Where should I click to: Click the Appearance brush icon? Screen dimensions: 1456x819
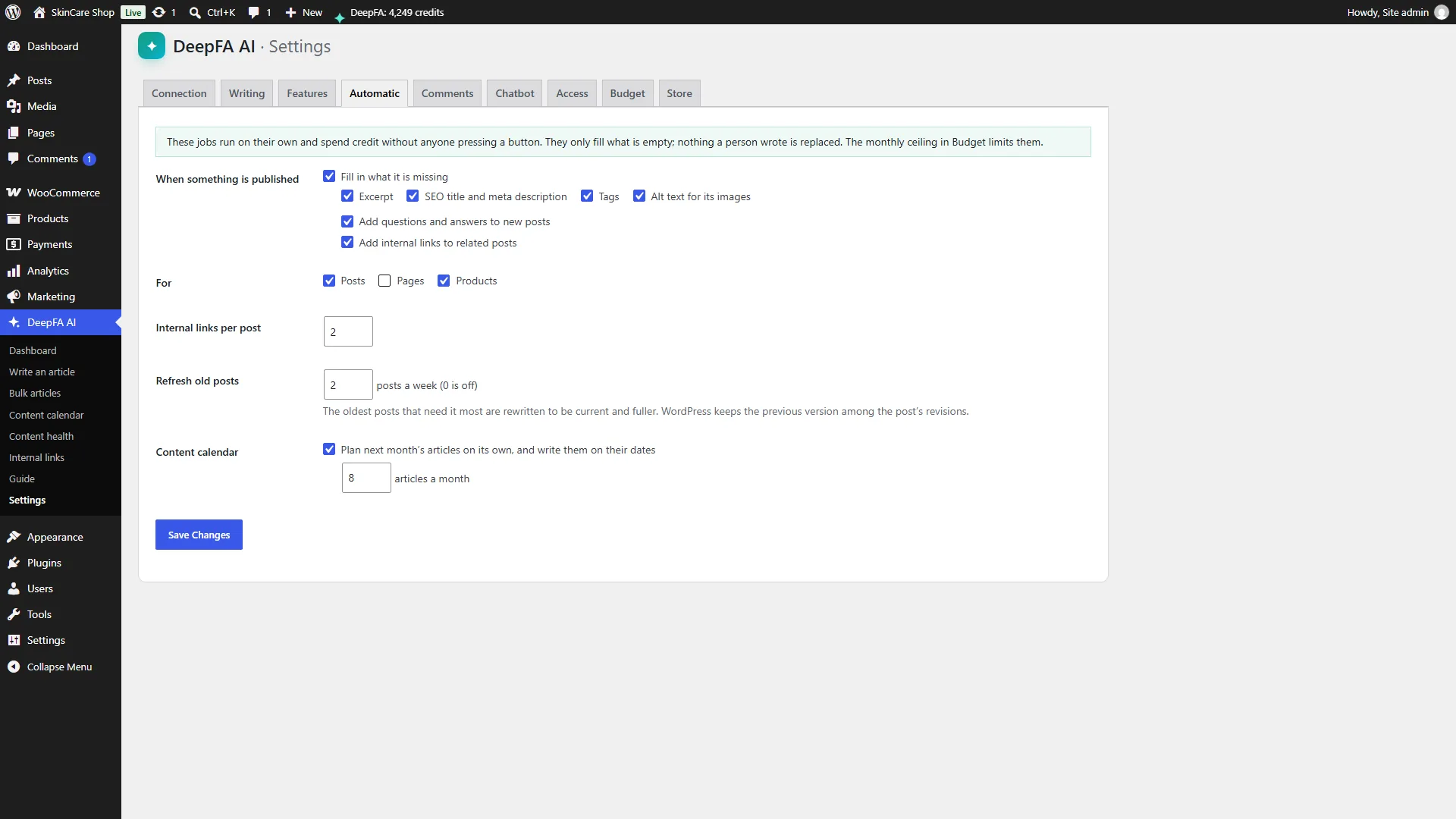click(14, 537)
